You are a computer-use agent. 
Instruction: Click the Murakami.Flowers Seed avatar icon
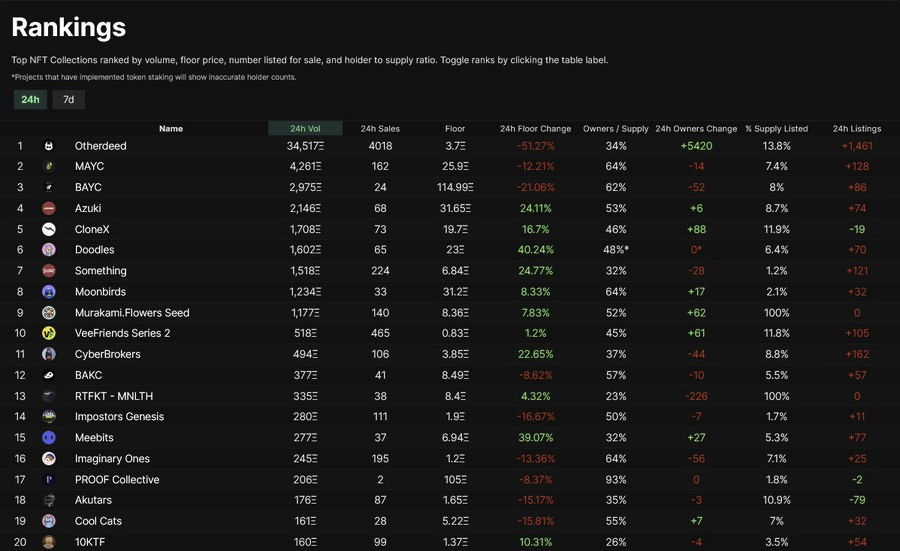49,312
